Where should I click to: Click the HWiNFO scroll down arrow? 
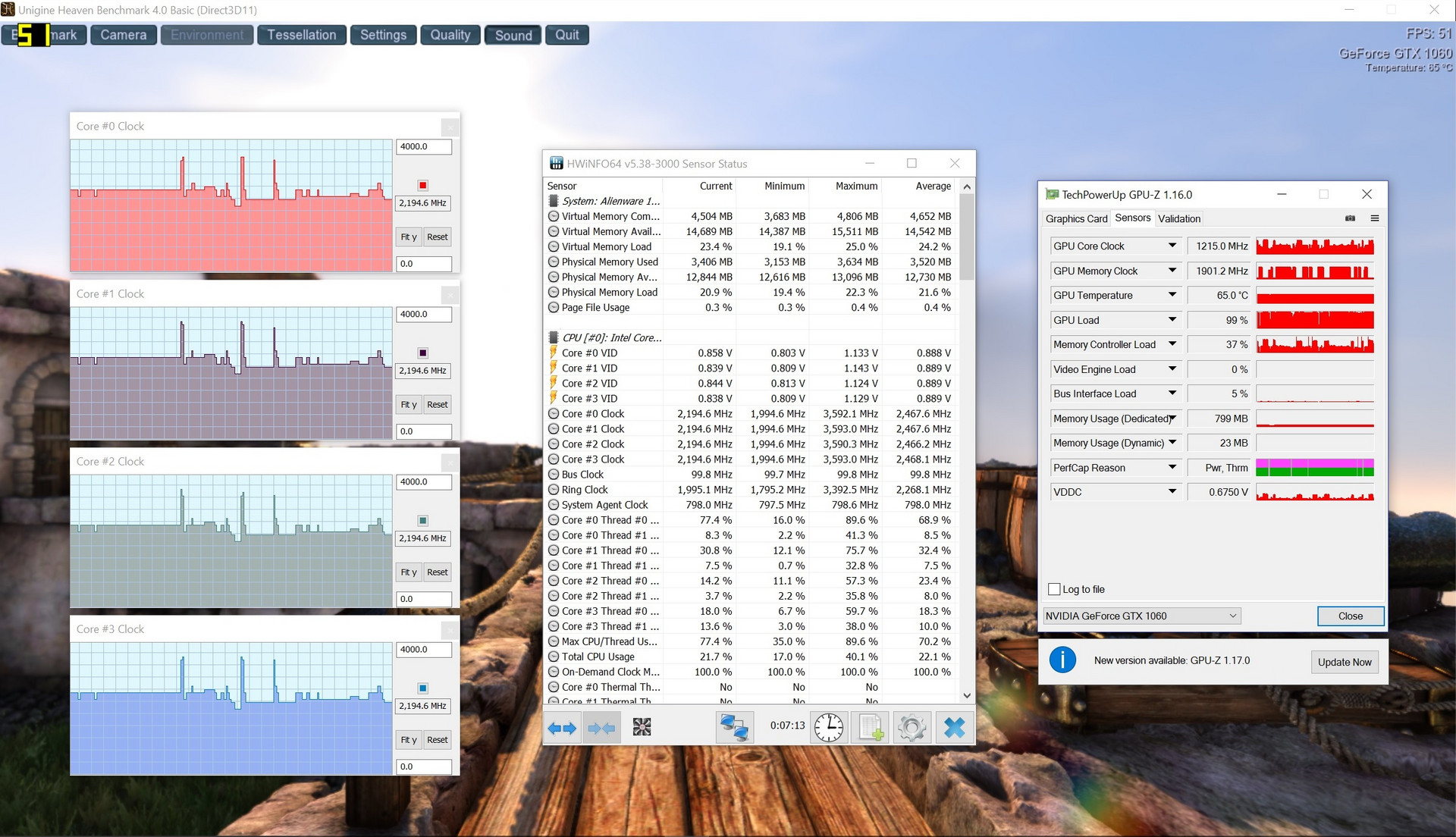coord(966,695)
